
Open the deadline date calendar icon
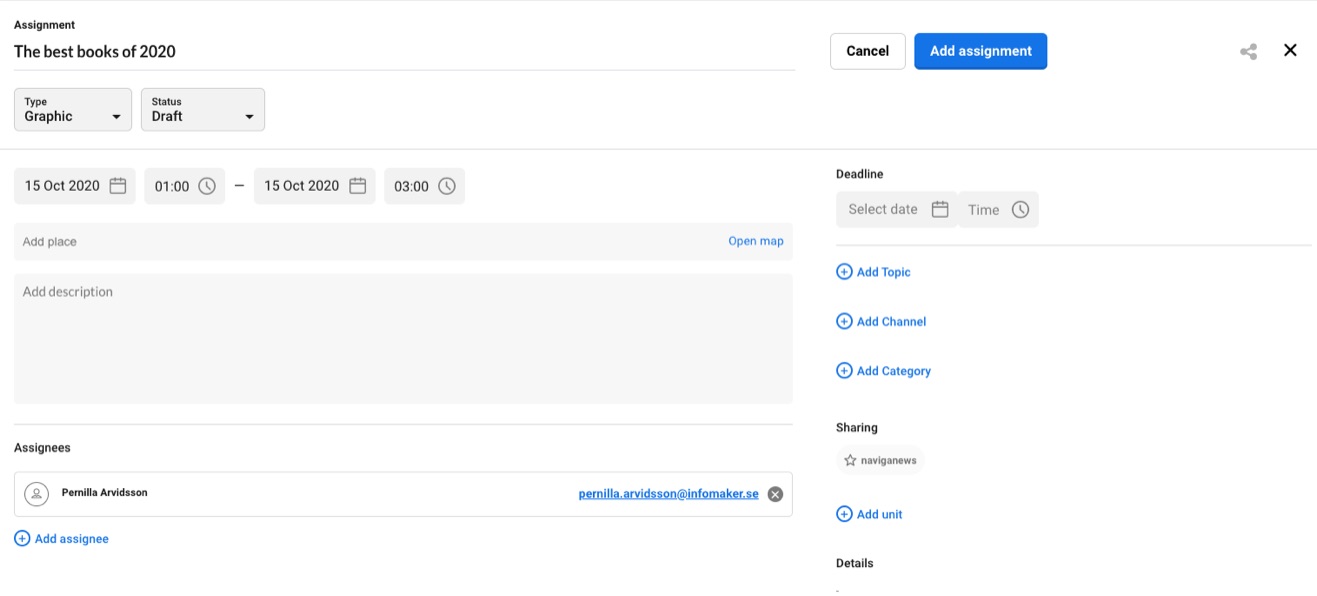pos(939,209)
